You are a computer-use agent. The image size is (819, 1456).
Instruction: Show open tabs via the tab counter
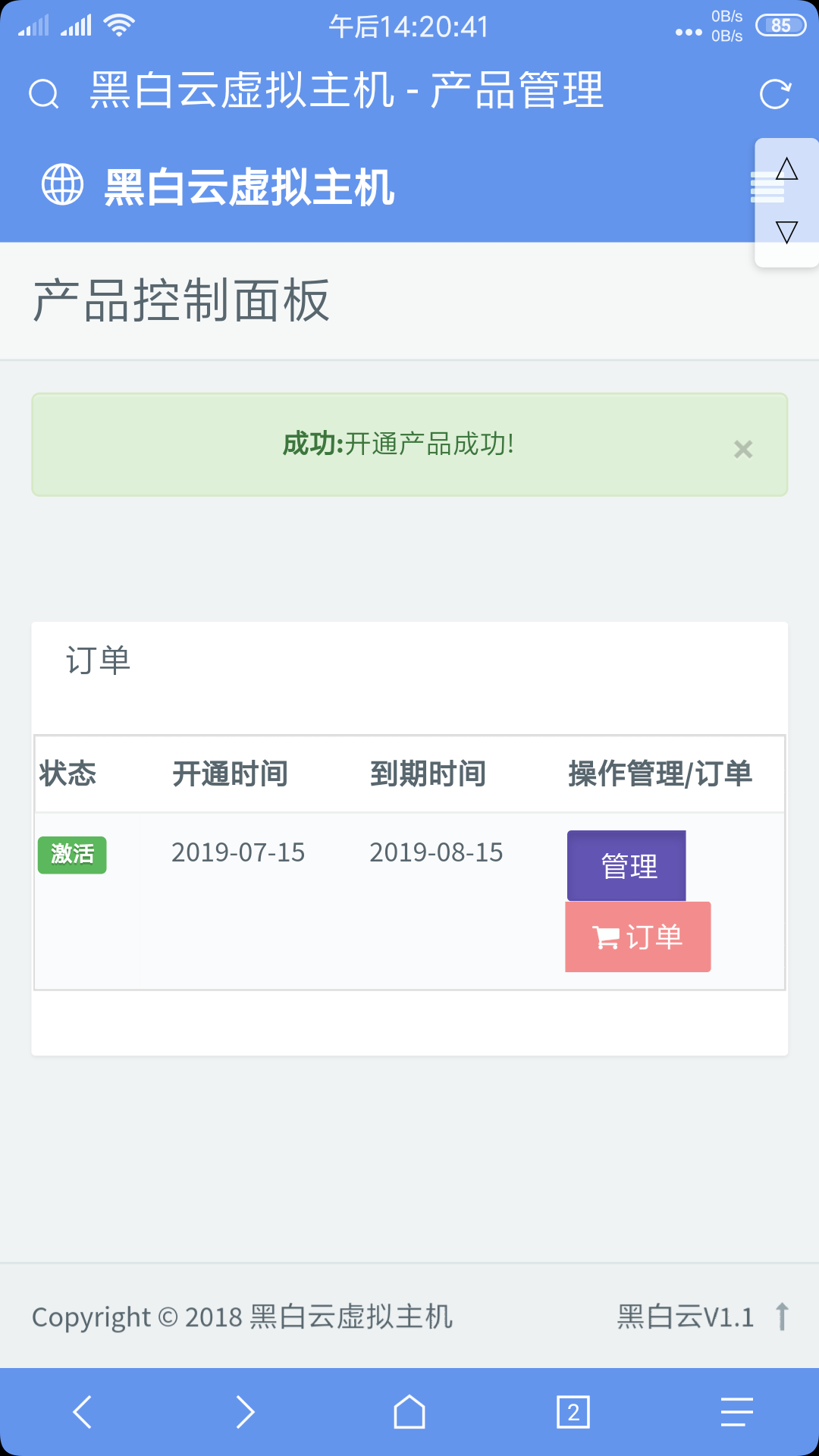point(573,1412)
